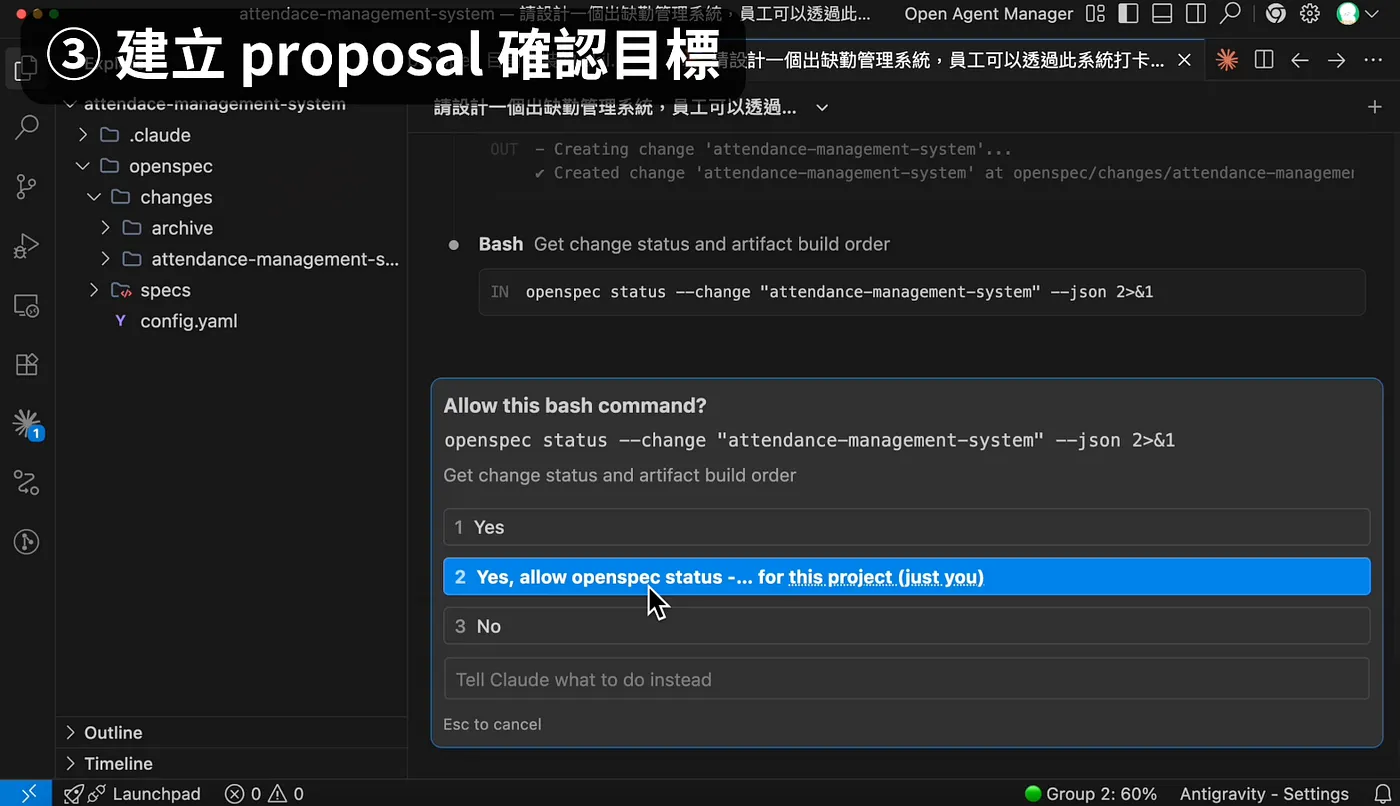The image size is (1400, 806).
Task: Navigate forward with the right arrow
Action: (1336, 60)
